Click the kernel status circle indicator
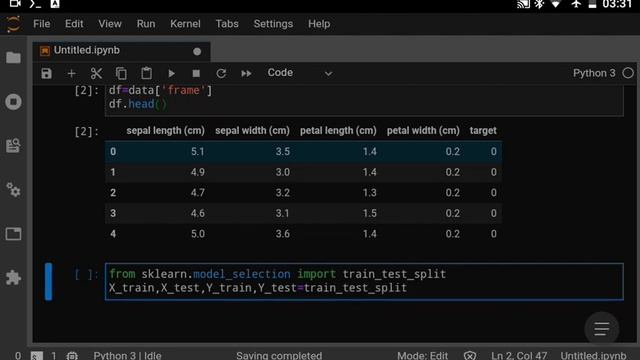This screenshot has width=640, height=360. tap(628, 73)
